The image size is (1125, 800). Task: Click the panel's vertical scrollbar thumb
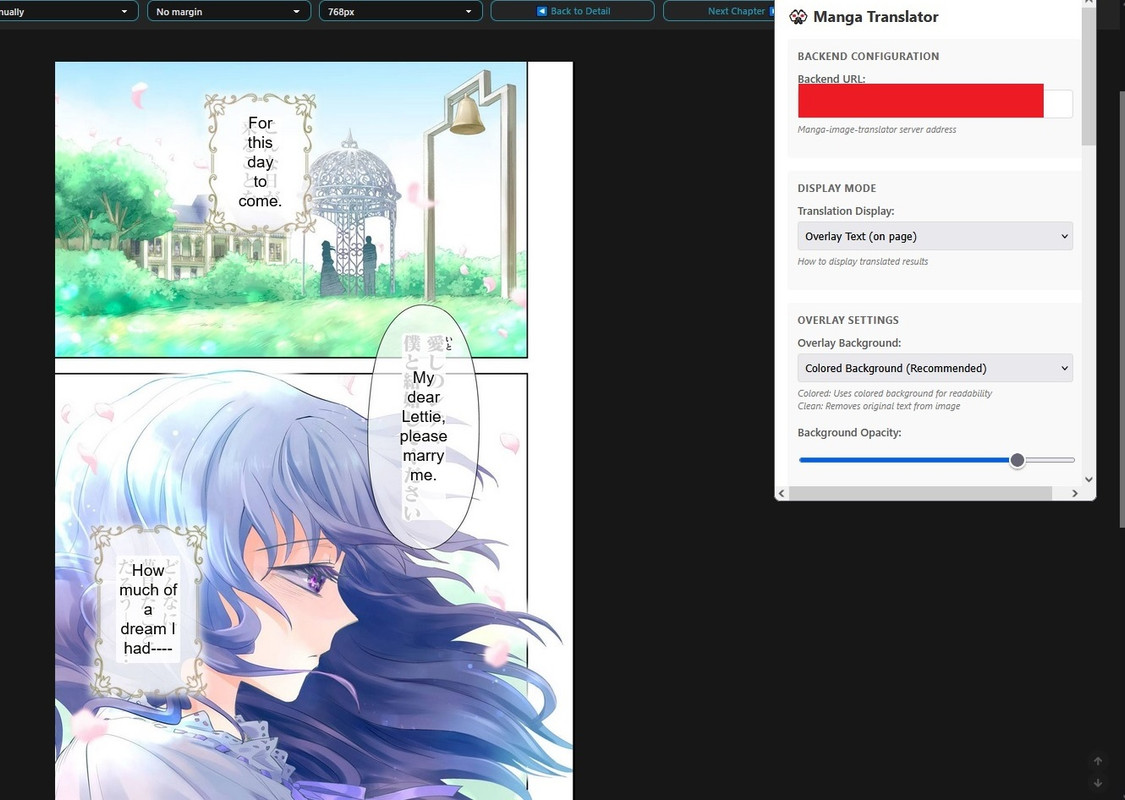click(1088, 75)
